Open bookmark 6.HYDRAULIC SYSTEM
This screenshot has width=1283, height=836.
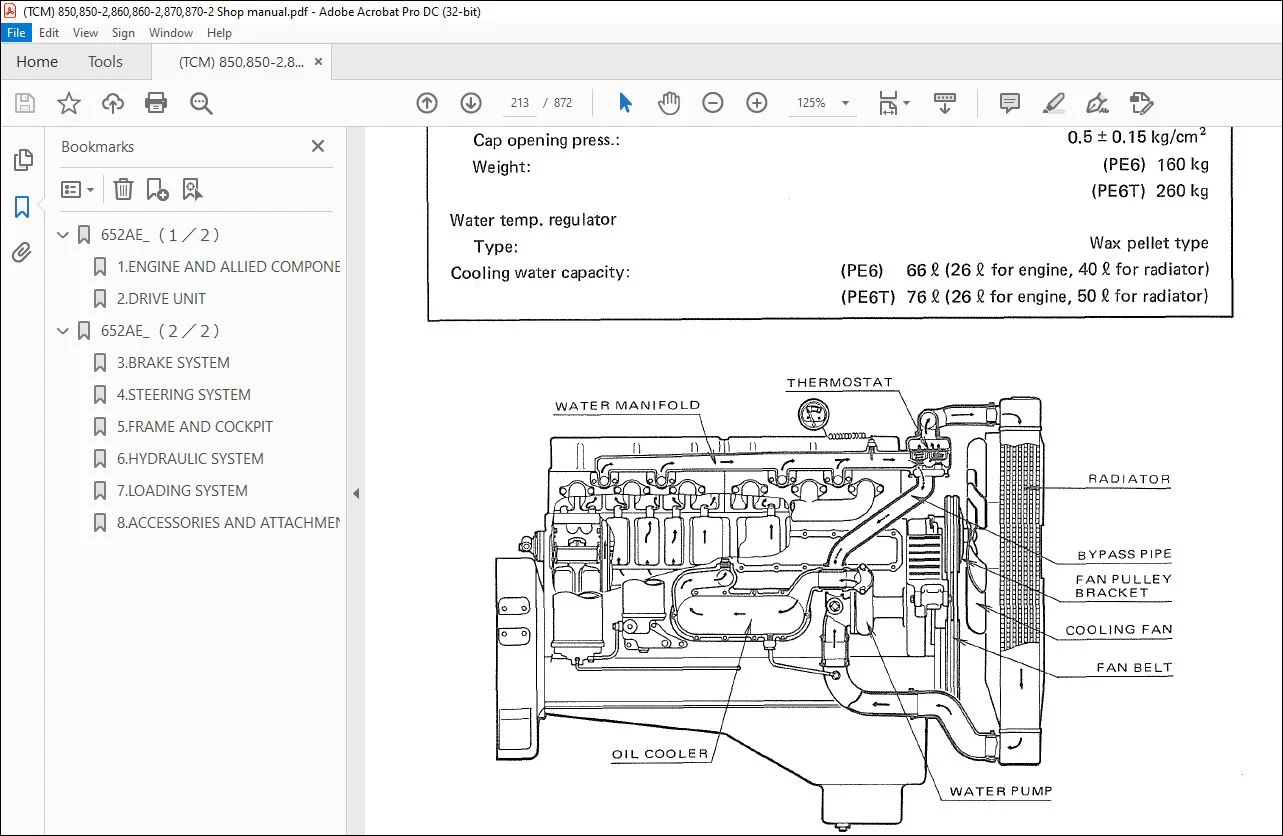pos(190,459)
